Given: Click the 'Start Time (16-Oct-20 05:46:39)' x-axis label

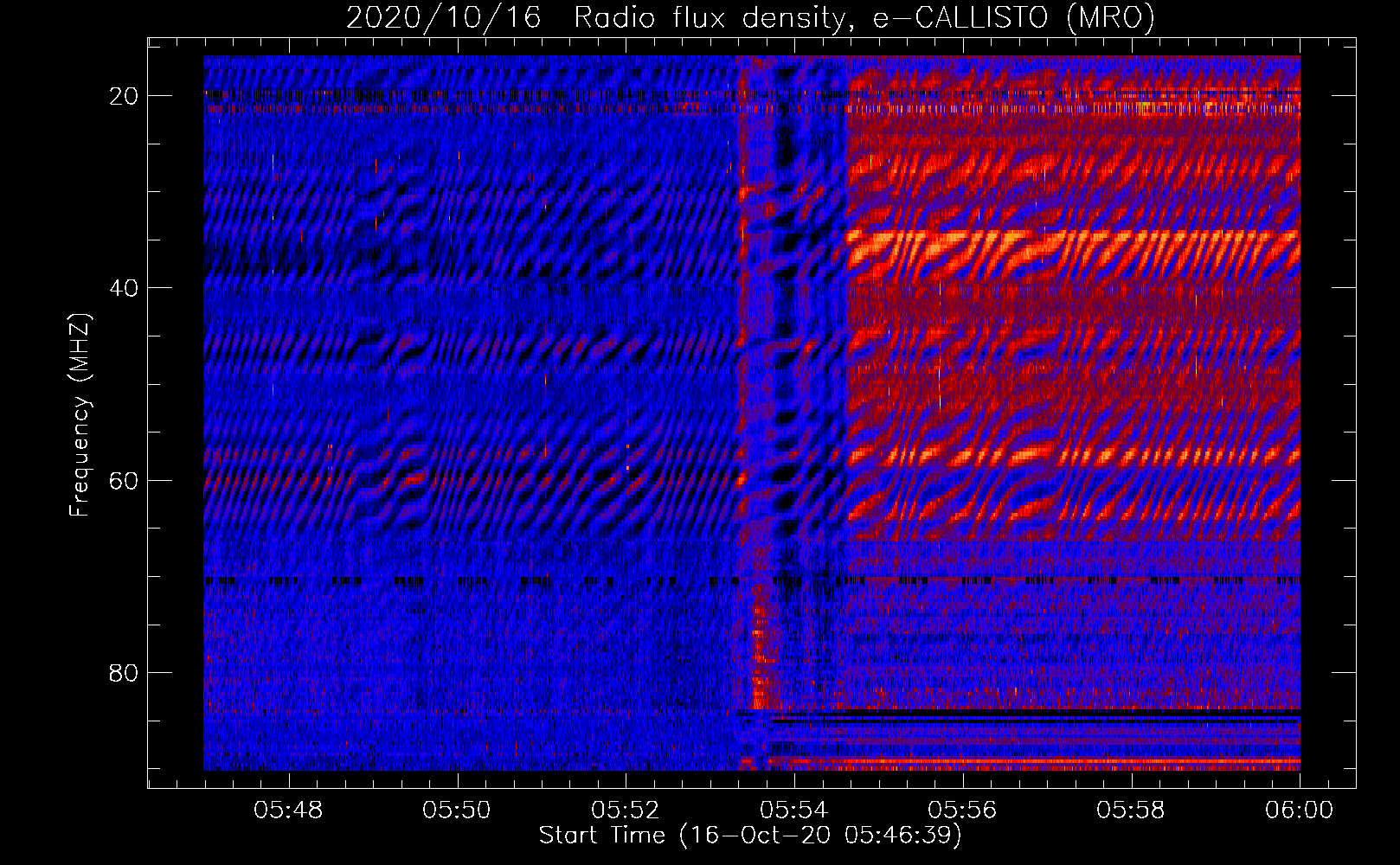Looking at the screenshot, I should pos(750,836).
